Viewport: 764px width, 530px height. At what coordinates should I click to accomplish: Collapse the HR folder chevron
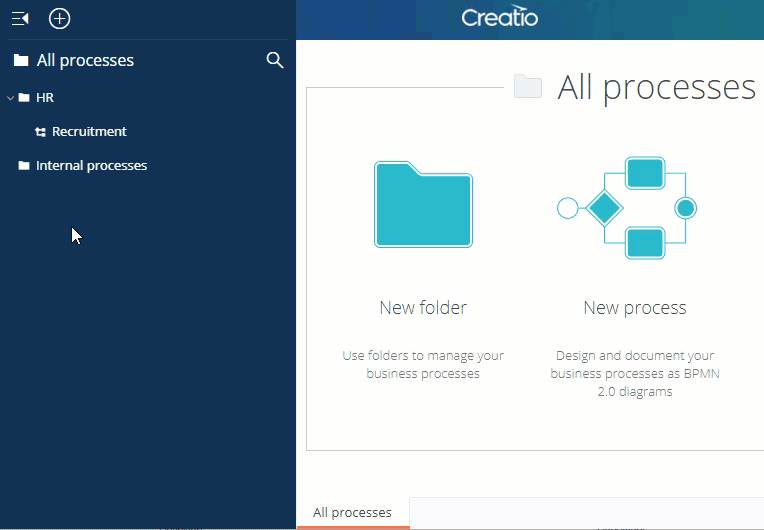click(10, 98)
